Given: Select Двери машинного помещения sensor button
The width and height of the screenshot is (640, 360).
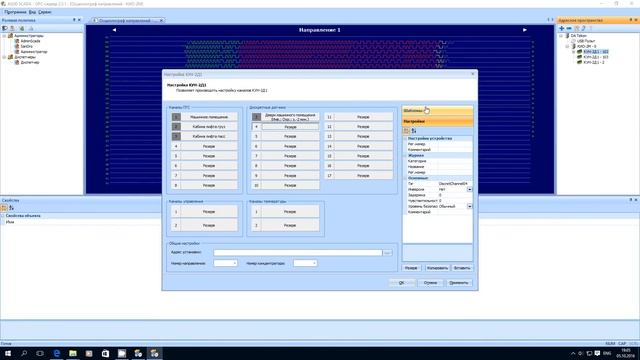Looking at the screenshot, I should point(290,117).
